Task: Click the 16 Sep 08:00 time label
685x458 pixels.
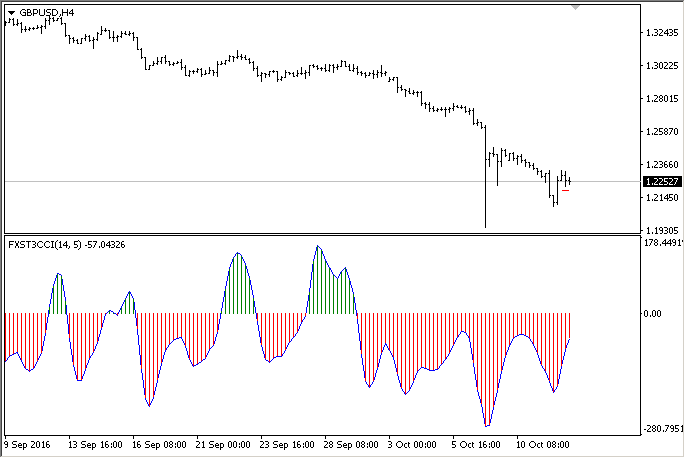Action: pos(159,445)
